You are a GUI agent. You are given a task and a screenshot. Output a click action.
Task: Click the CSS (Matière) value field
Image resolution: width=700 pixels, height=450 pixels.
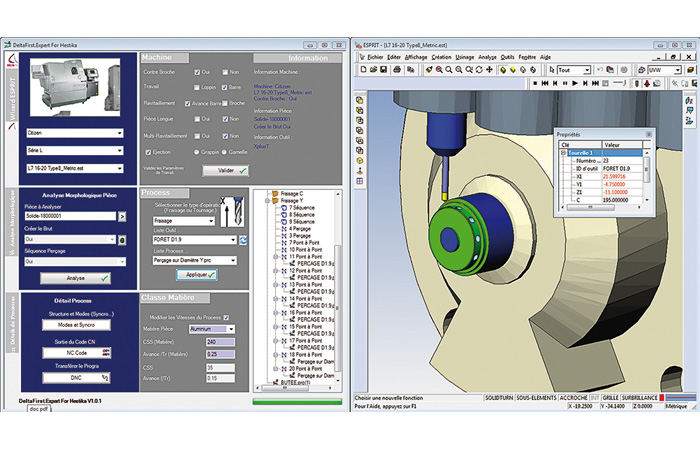pyautogui.click(x=220, y=342)
